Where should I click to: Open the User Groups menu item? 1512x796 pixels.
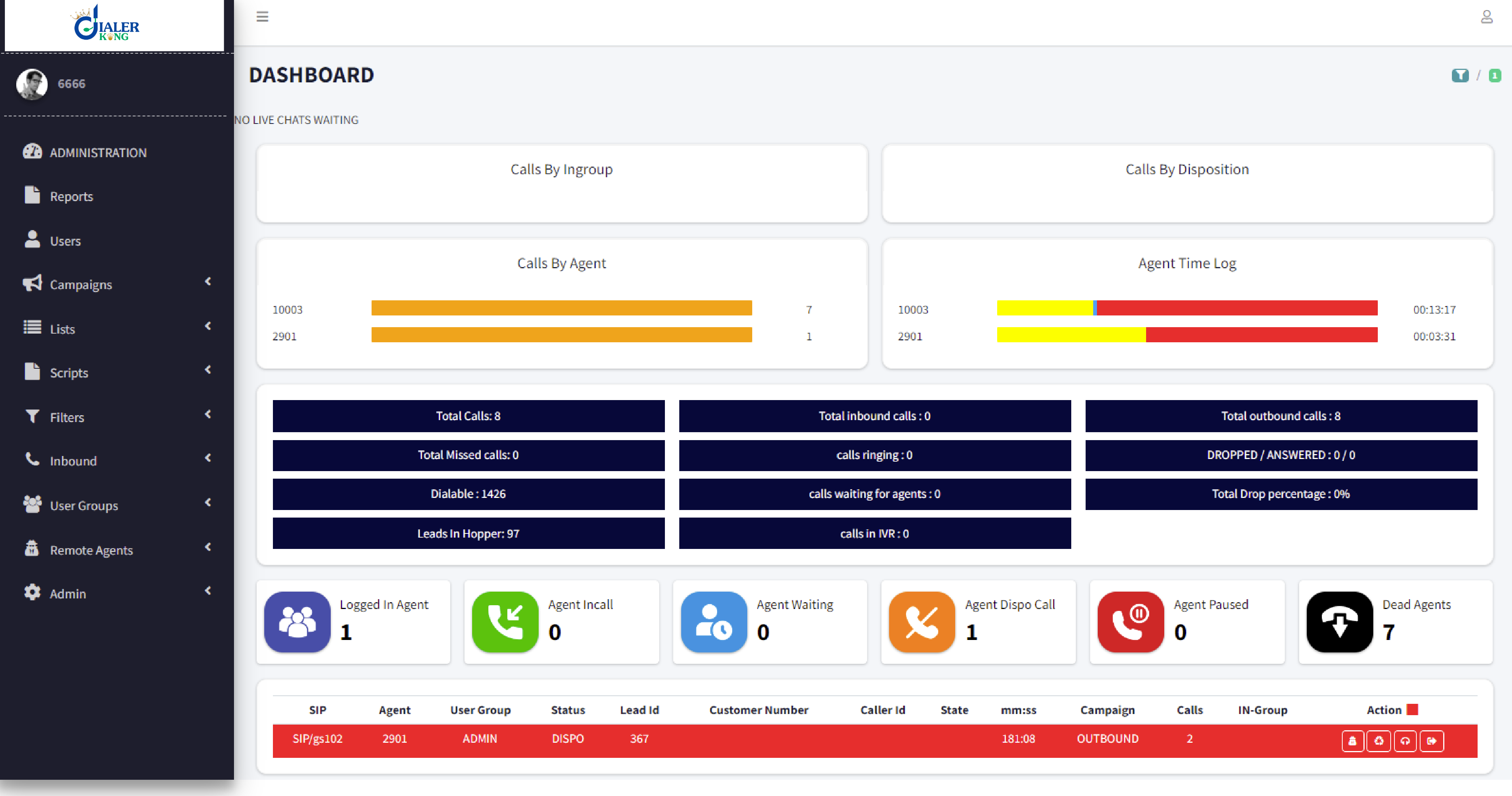(x=83, y=505)
